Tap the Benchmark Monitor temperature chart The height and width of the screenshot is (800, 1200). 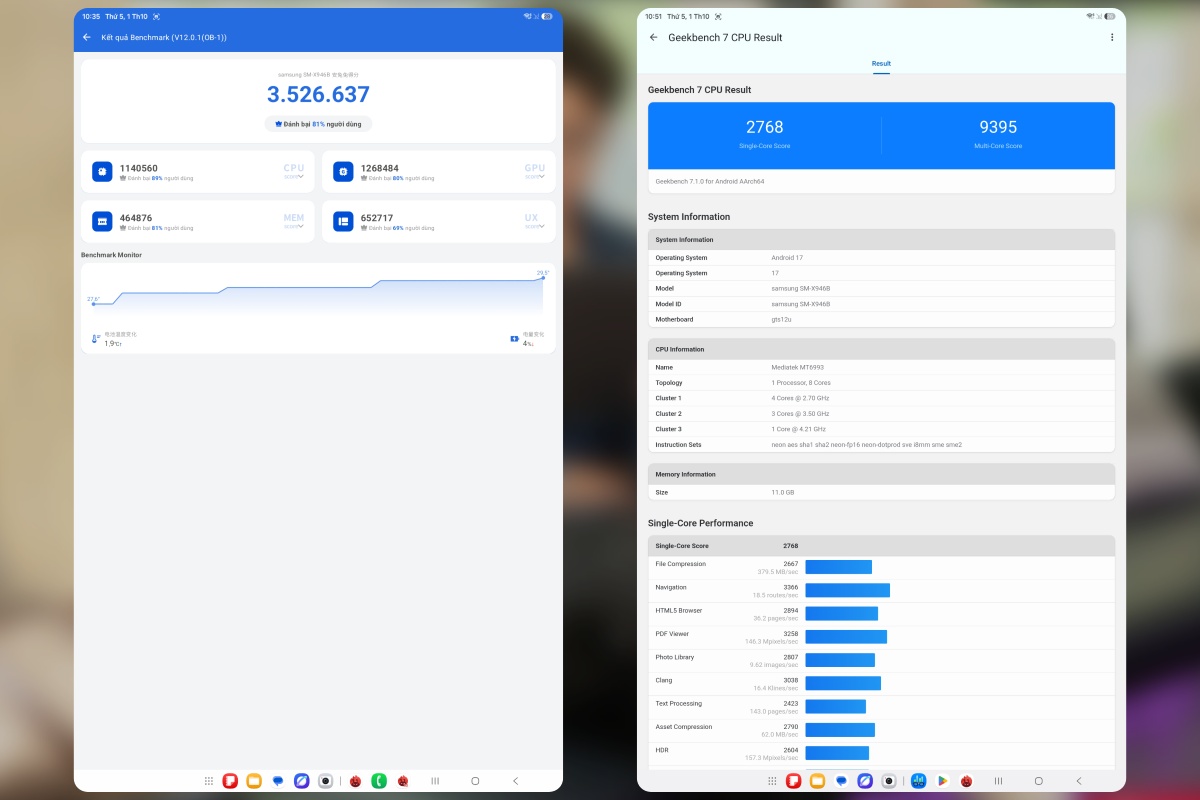318,294
